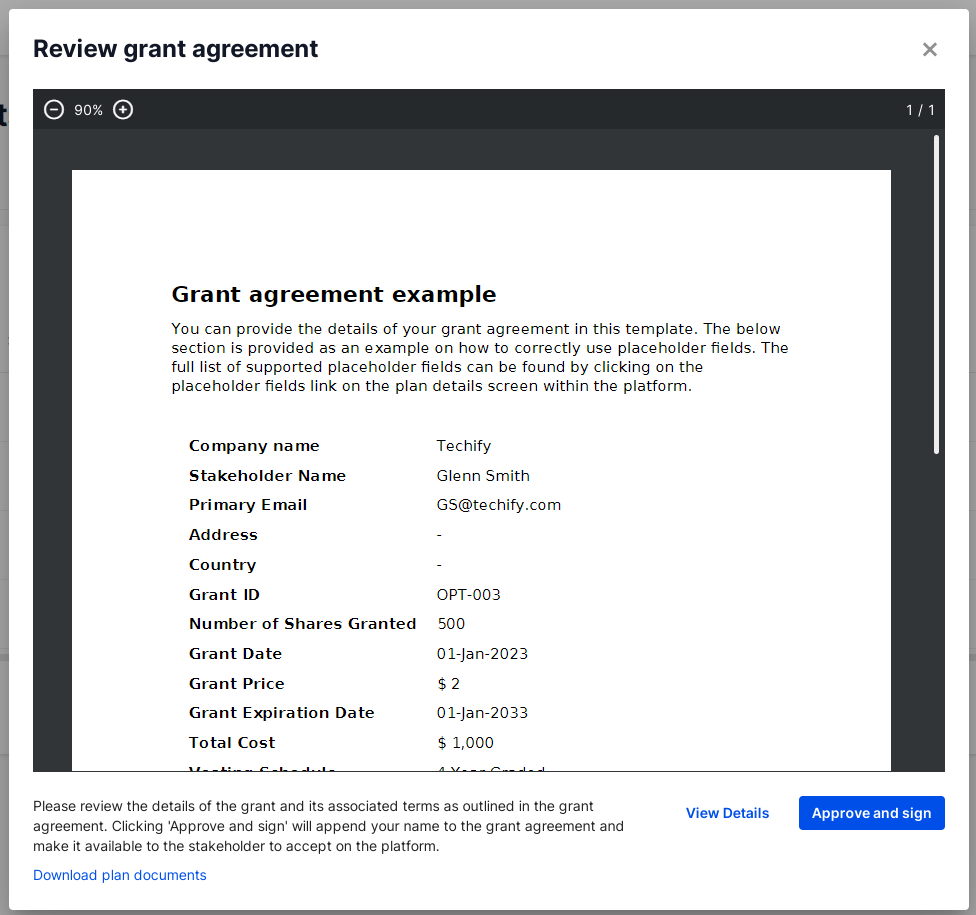Click the Approve and sign button

tap(871, 813)
